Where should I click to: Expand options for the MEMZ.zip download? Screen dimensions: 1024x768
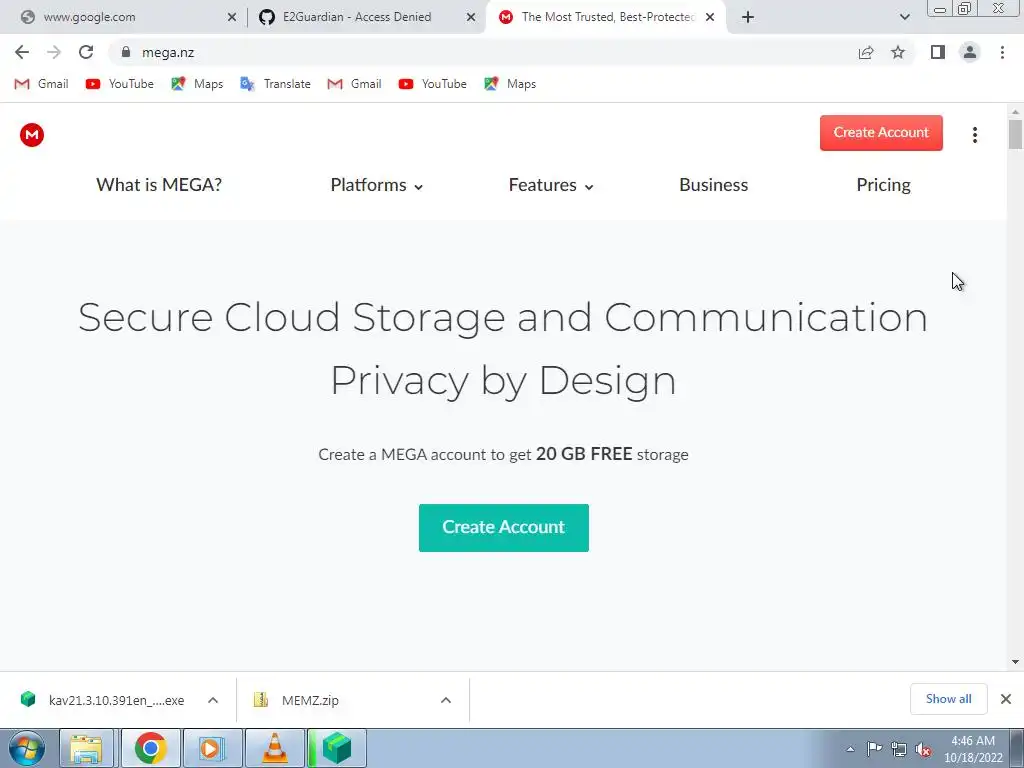(x=446, y=700)
